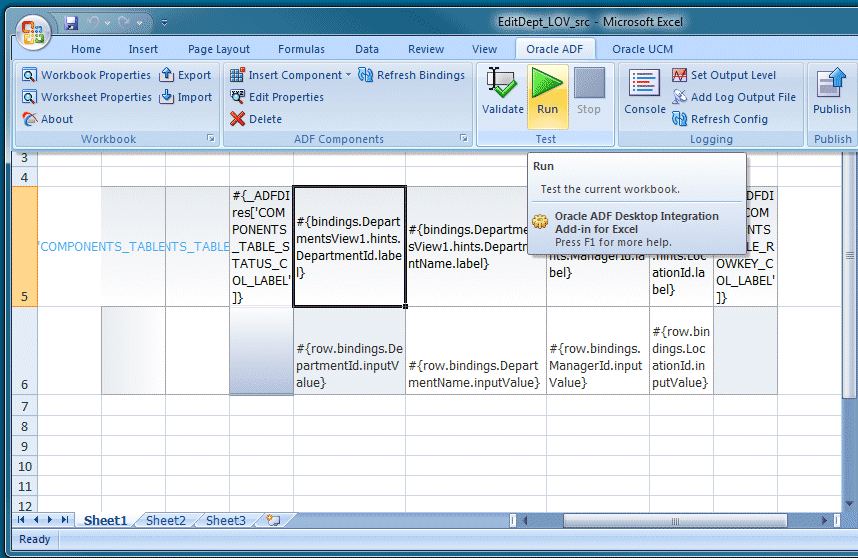
Task: Switch to Sheet3 tab
Action: [x=226, y=520]
